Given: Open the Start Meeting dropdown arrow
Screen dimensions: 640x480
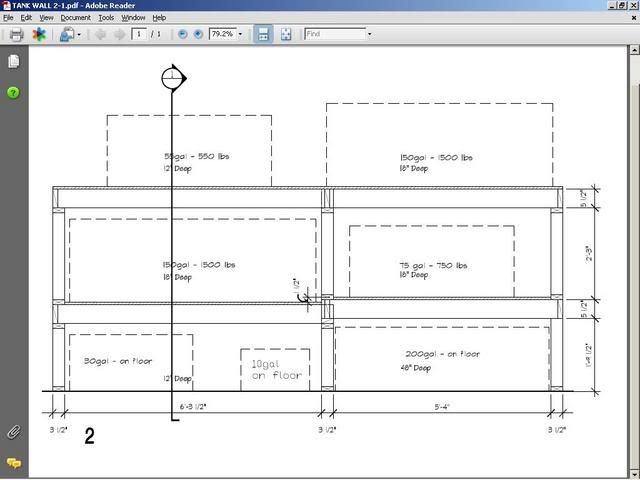Looking at the screenshot, I should [79, 35].
